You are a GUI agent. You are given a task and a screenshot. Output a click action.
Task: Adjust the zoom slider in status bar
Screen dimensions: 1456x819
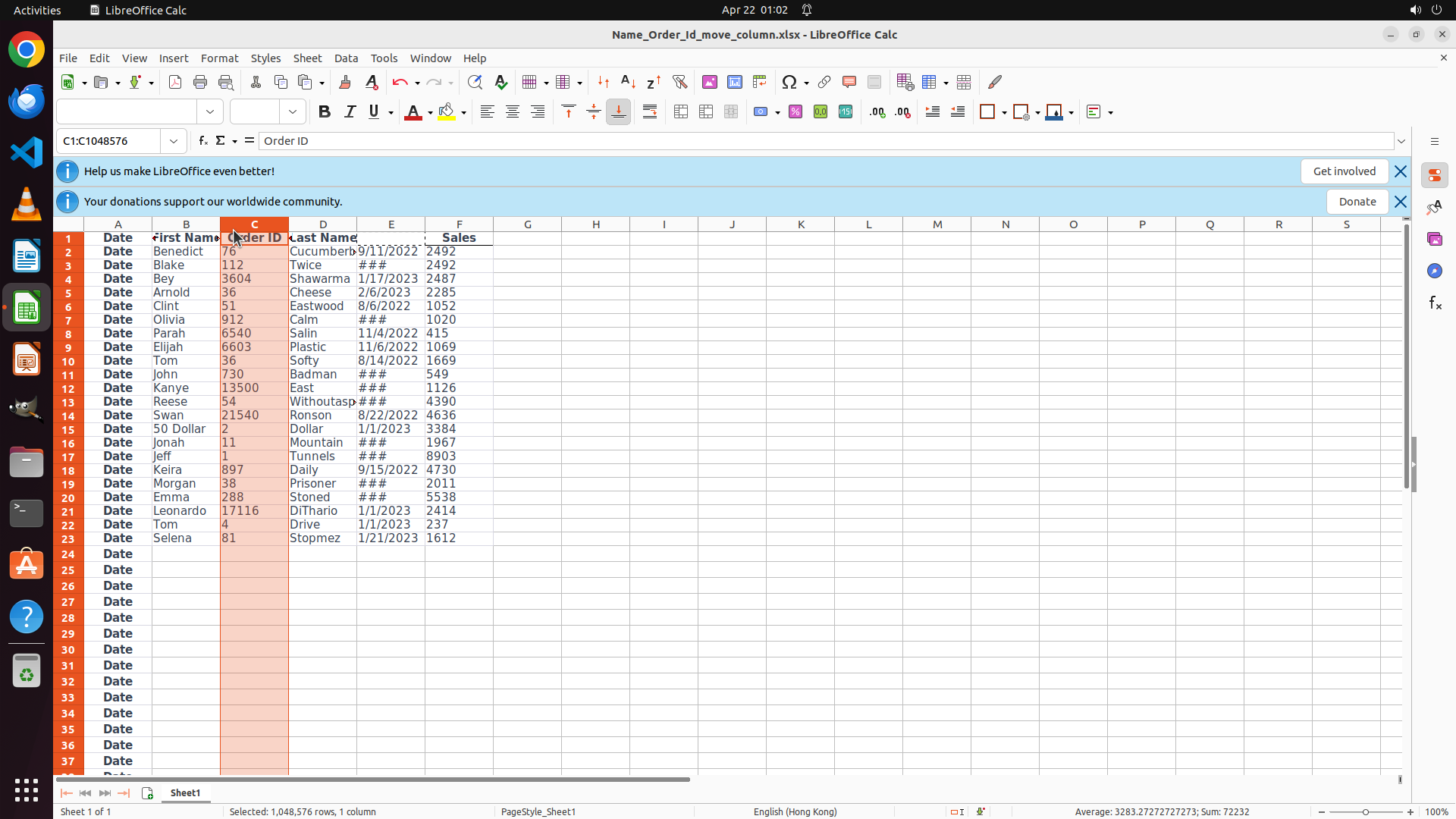click(x=1365, y=811)
